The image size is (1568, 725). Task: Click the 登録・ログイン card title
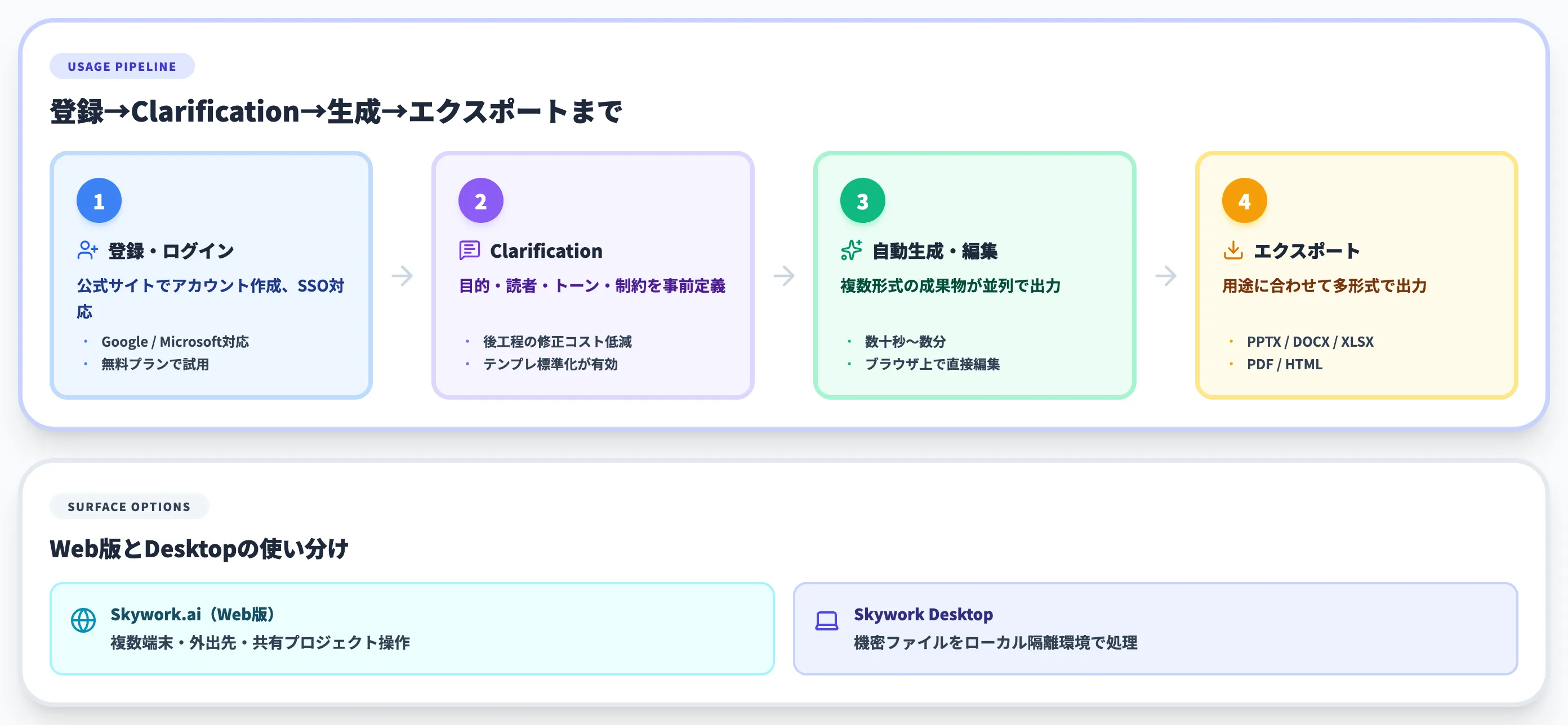(x=171, y=250)
